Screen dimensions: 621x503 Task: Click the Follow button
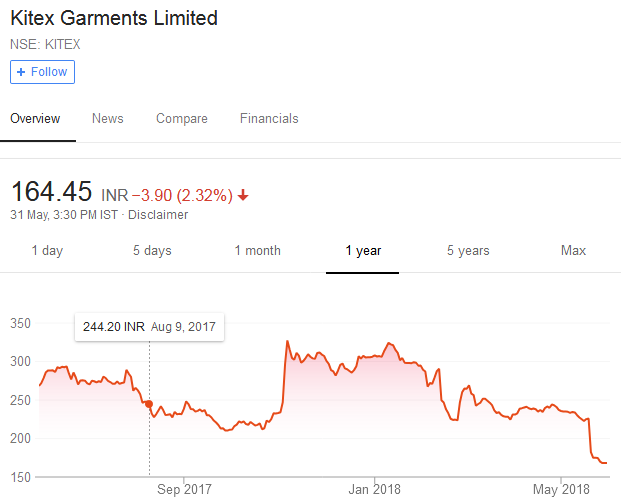pos(42,72)
